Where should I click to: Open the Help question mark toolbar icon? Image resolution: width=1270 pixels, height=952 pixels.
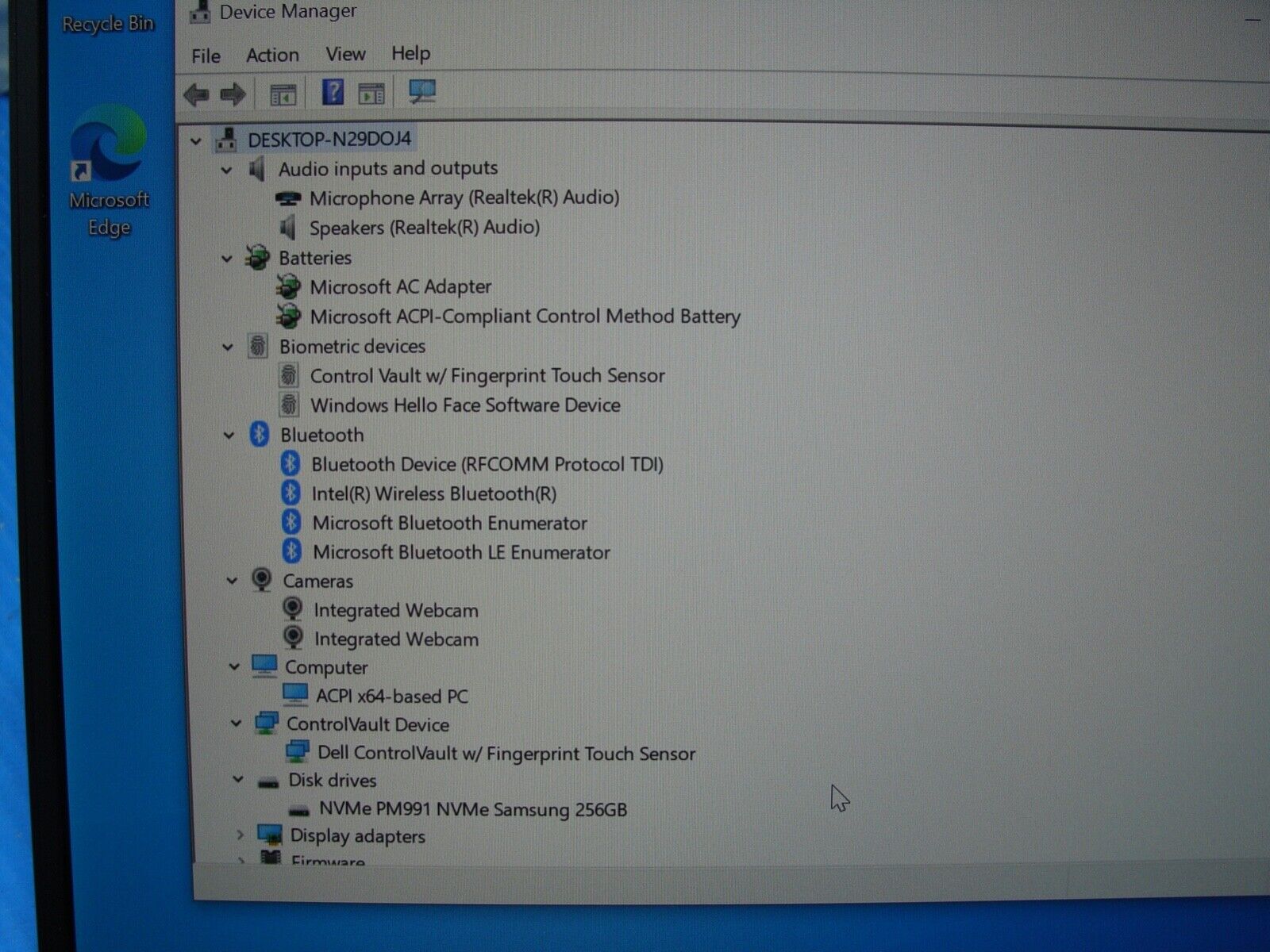pos(333,93)
